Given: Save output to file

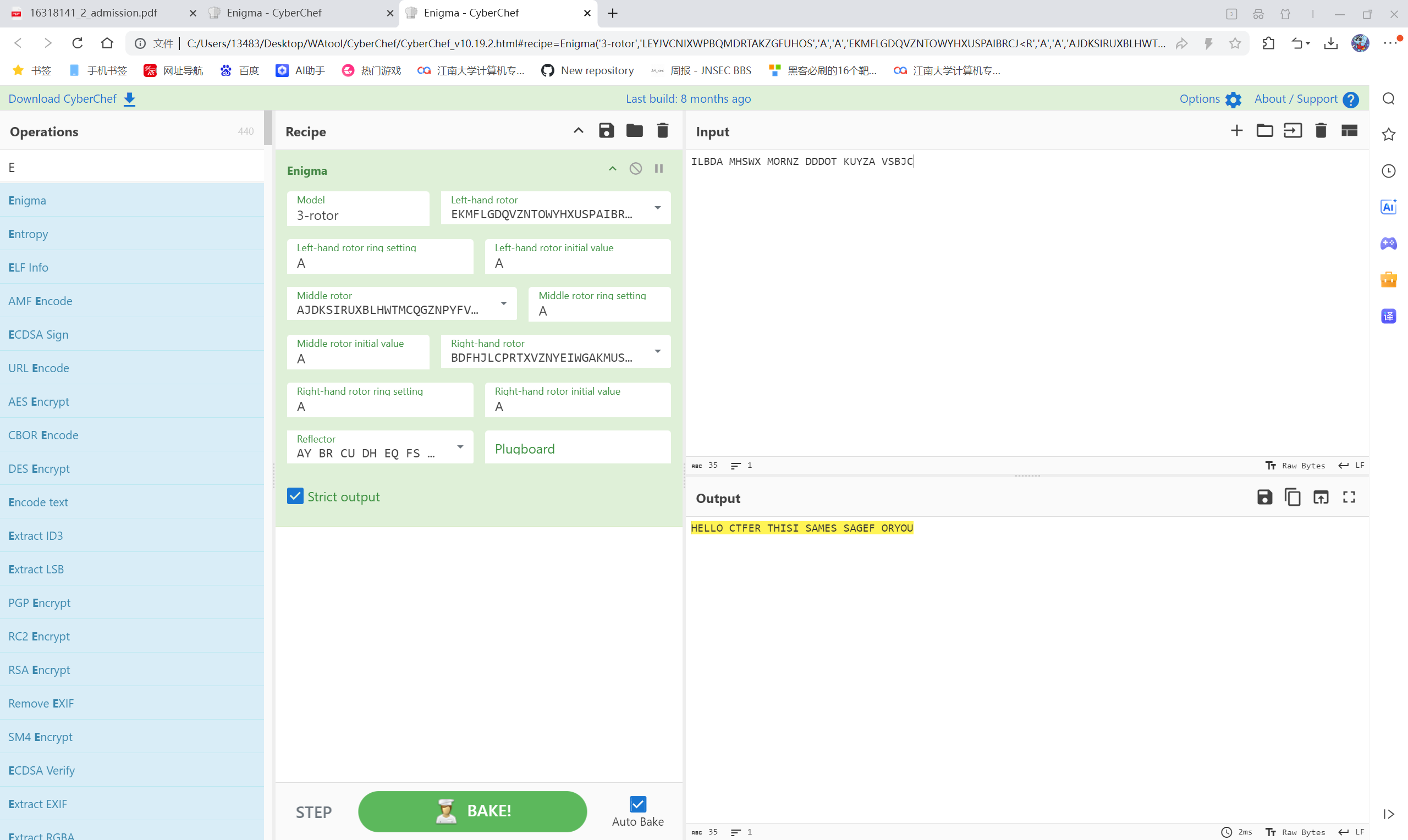Looking at the screenshot, I should tap(1264, 497).
